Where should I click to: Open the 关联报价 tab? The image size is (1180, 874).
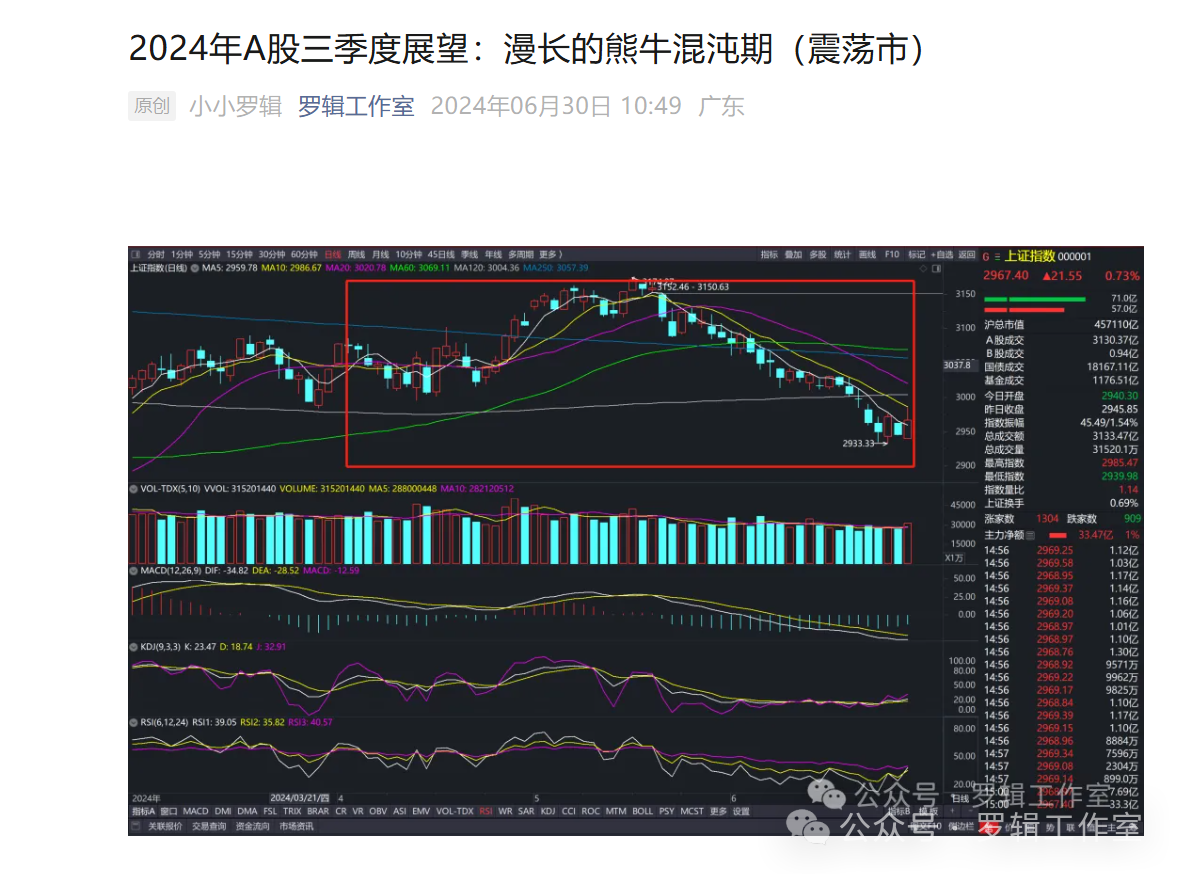point(165,827)
